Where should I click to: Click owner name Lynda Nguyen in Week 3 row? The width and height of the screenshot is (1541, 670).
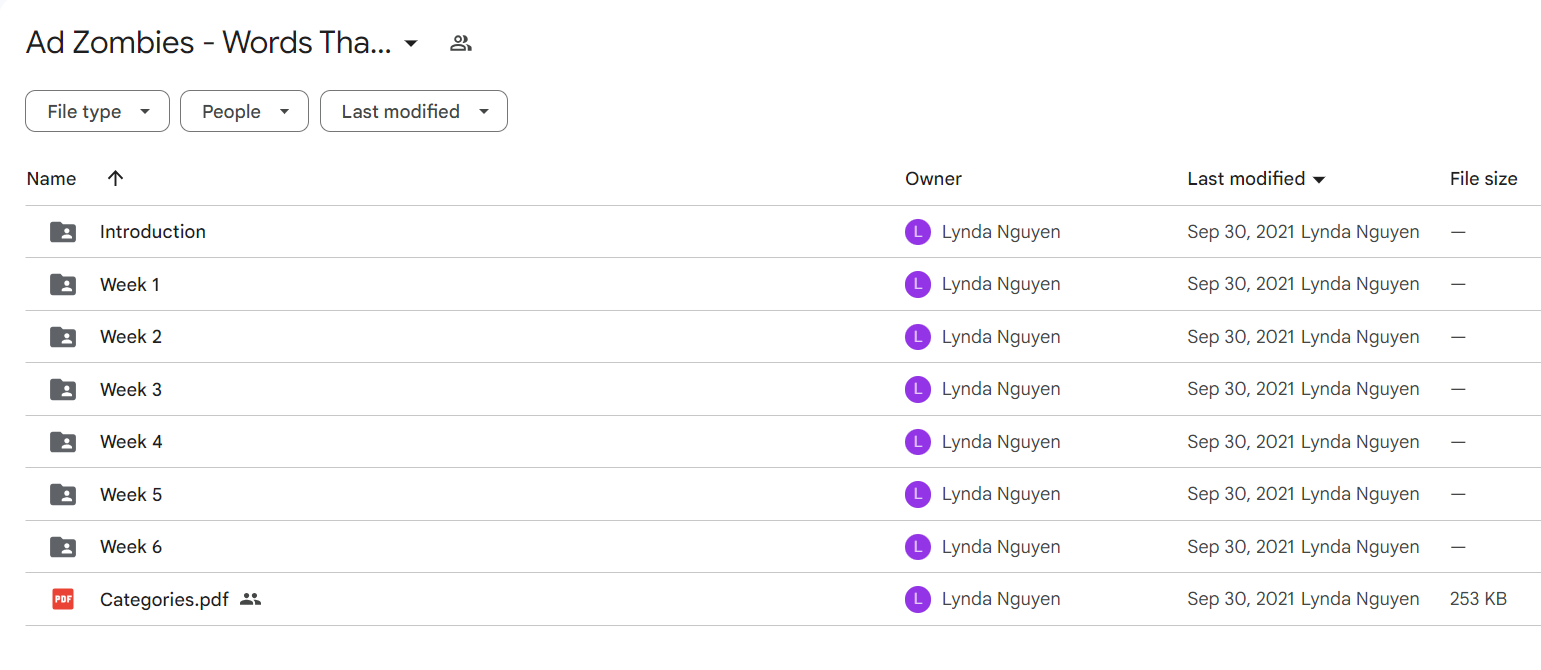[1001, 390]
